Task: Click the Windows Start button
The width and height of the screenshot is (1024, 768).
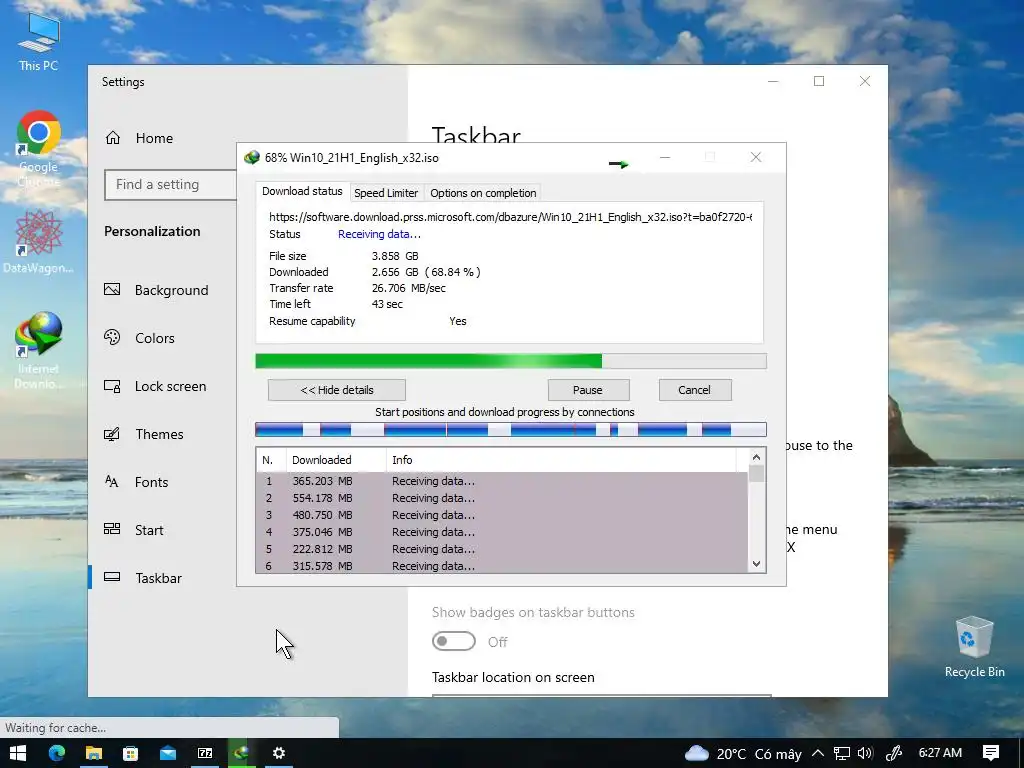Action: (18, 753)
